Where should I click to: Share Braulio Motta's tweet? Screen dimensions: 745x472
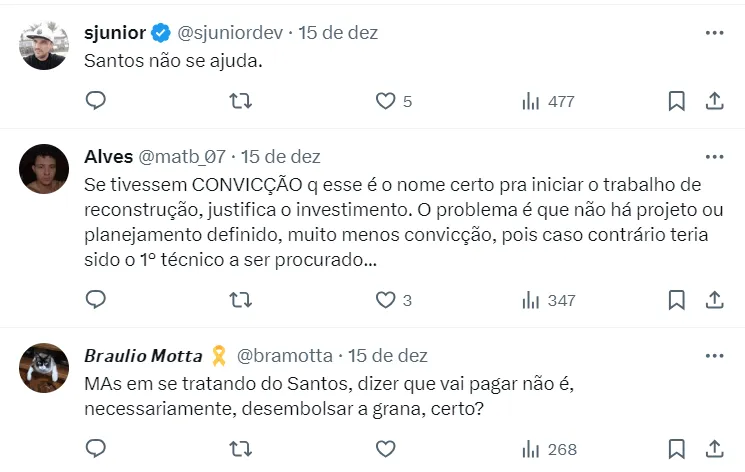(714, 448)
